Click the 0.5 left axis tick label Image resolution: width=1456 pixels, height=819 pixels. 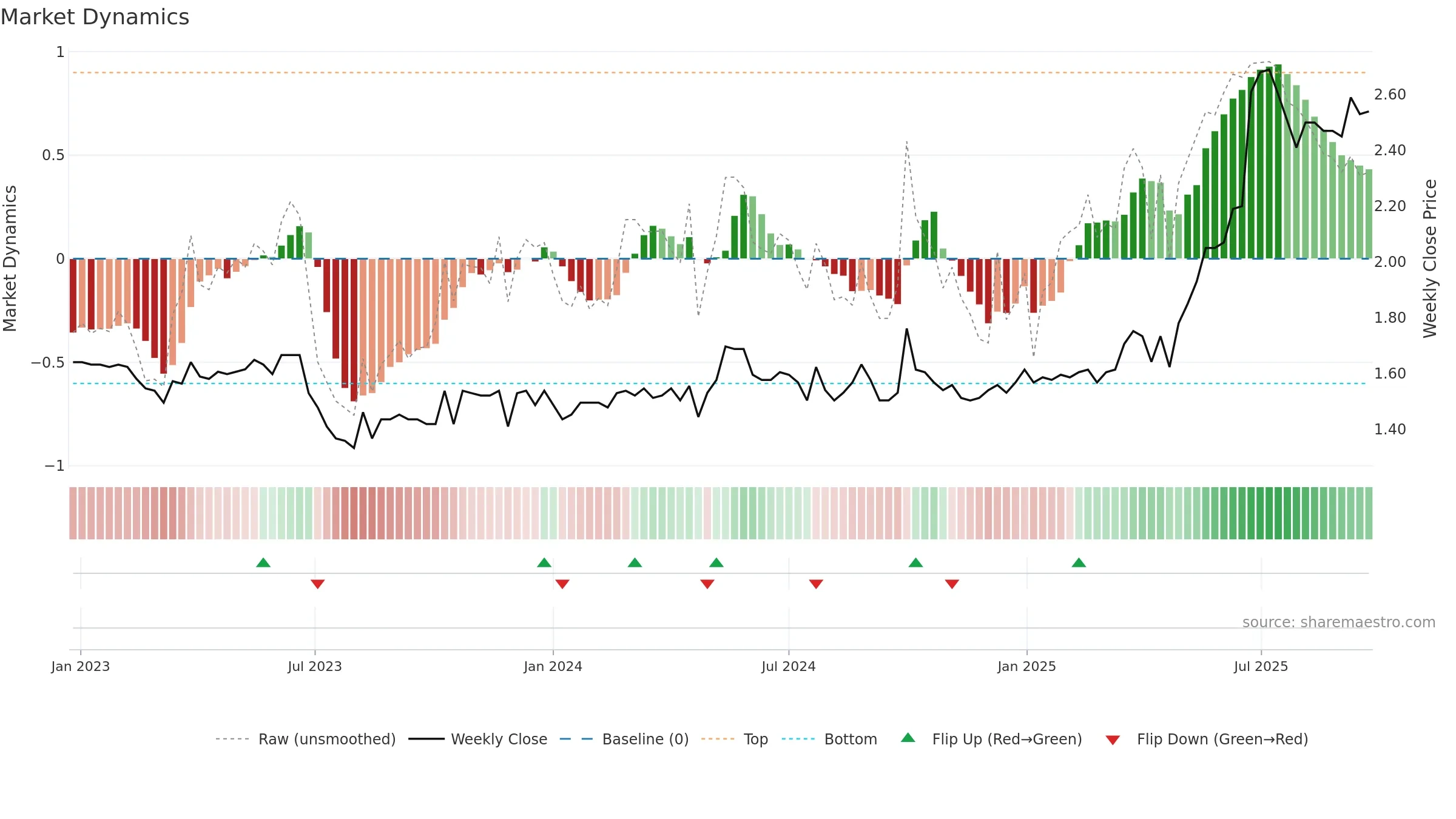point(53,155)
